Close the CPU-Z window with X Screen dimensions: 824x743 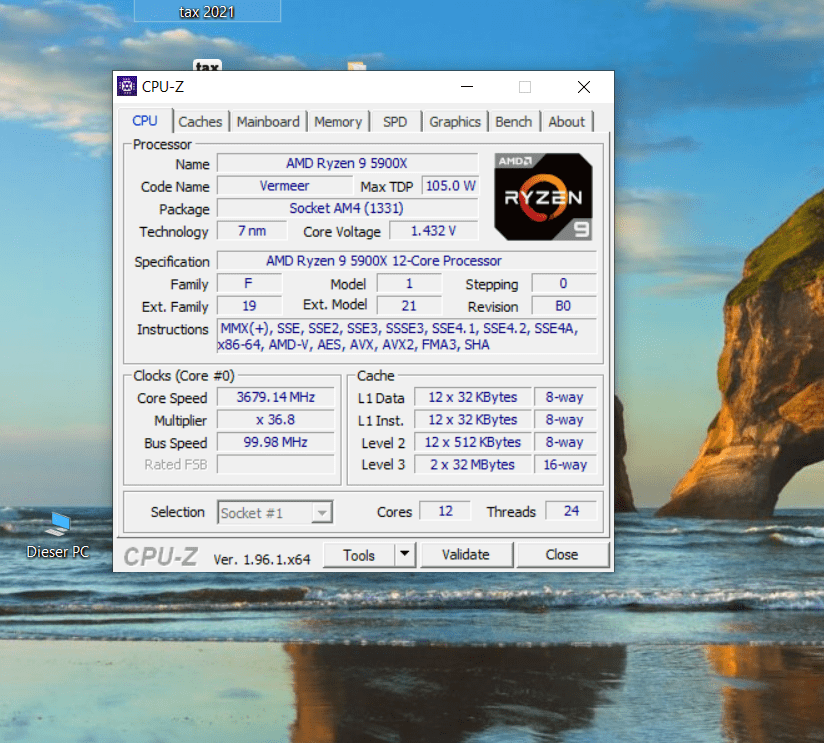584,87
